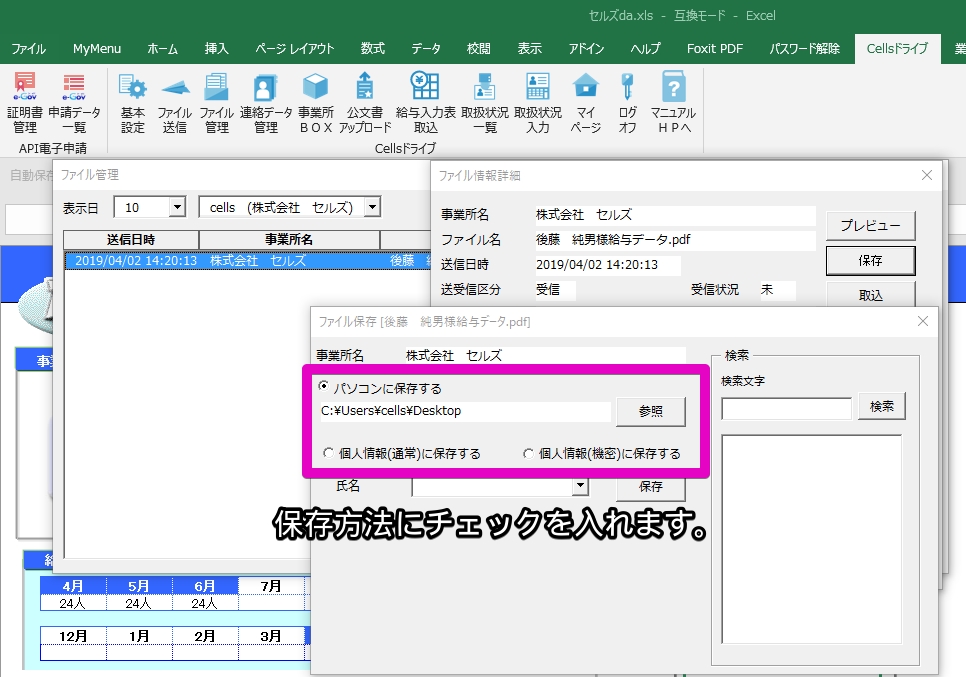Image resolution: width=966 pixels, height=677 pixels.
Task: Expand 表示日 dropdown showing 10
Action: pyautogui.click(x=177, y=207)
